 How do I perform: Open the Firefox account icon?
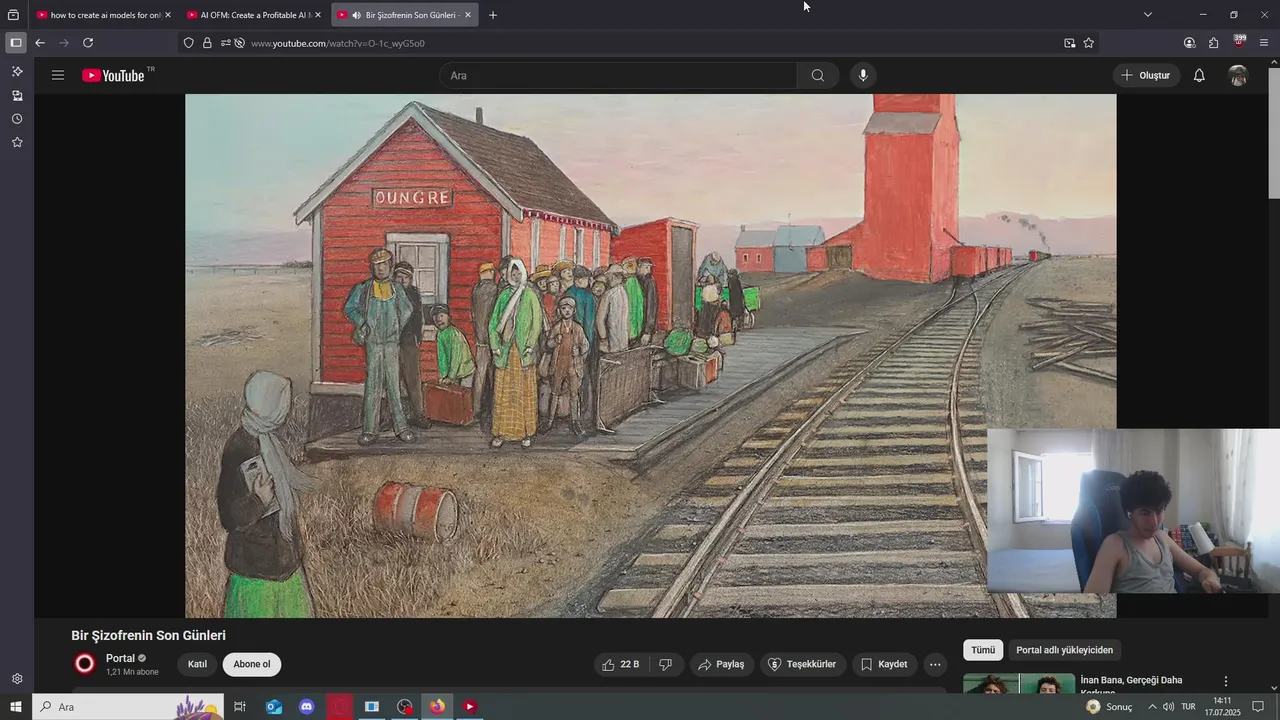(x=1189, y=43)
